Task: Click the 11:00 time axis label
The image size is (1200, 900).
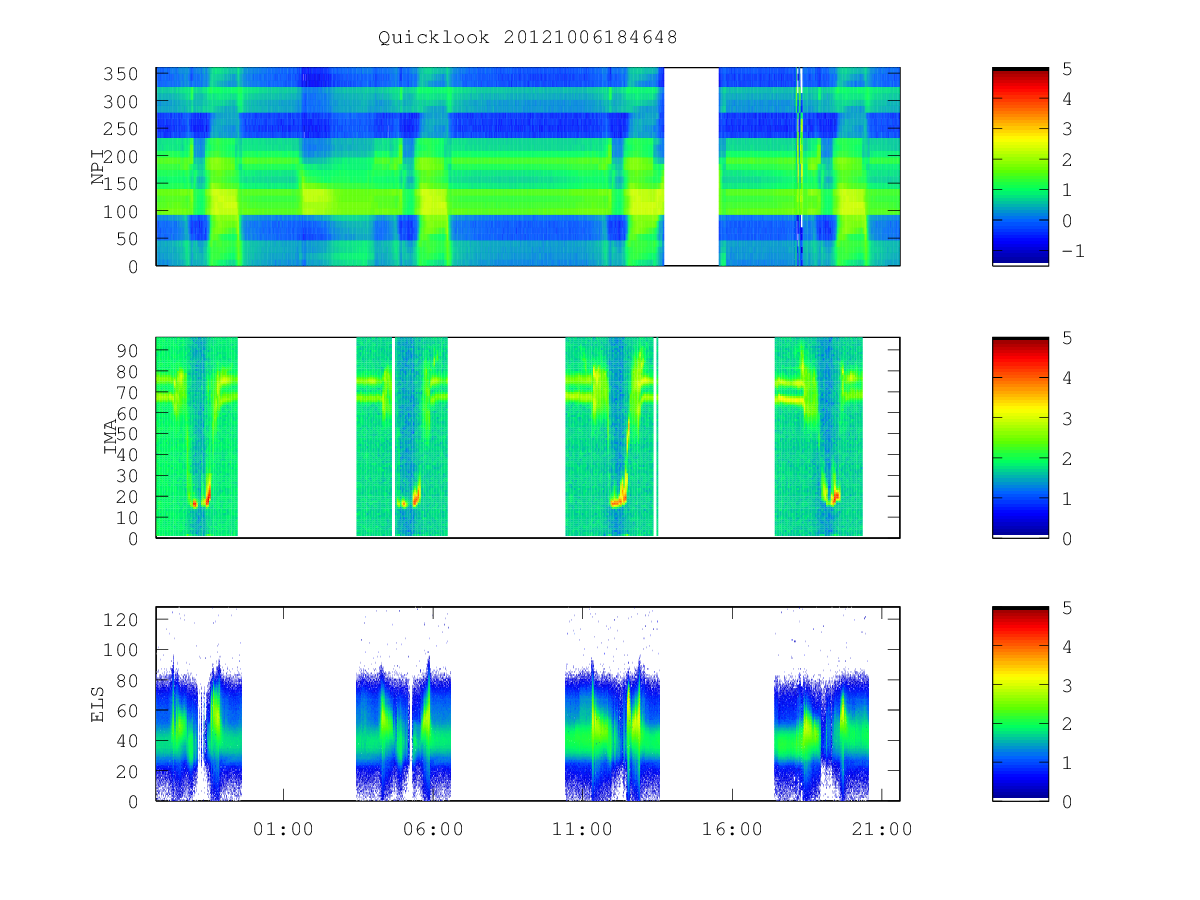Action: [583, 829]
